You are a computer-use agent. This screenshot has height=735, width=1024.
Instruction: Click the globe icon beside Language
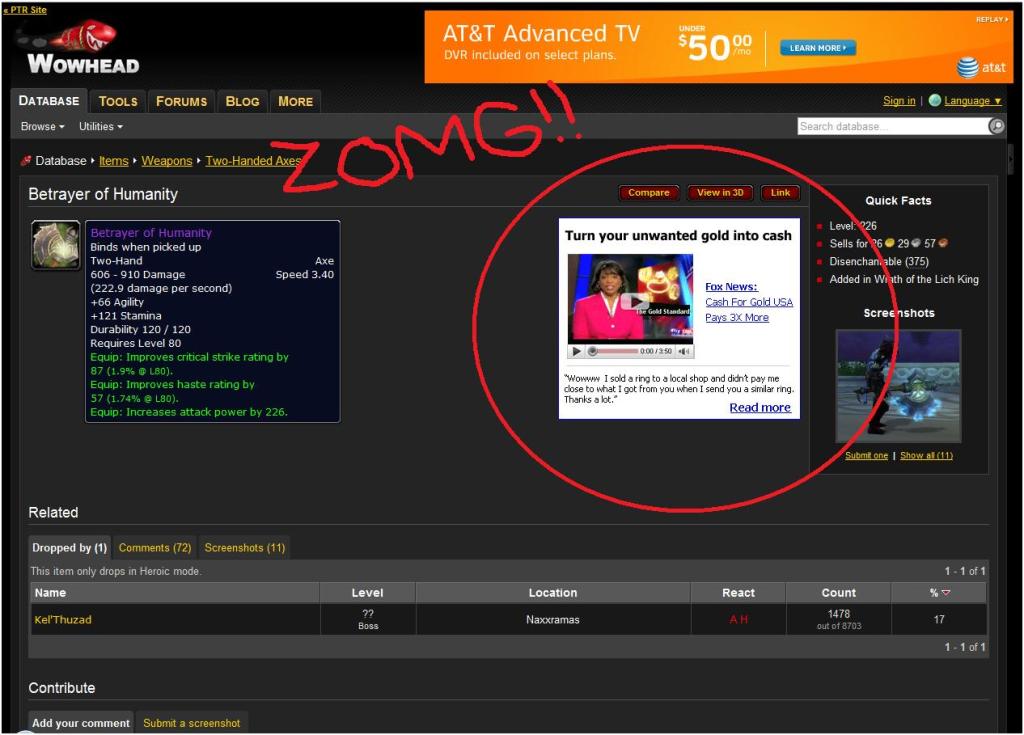click(935, 101)
